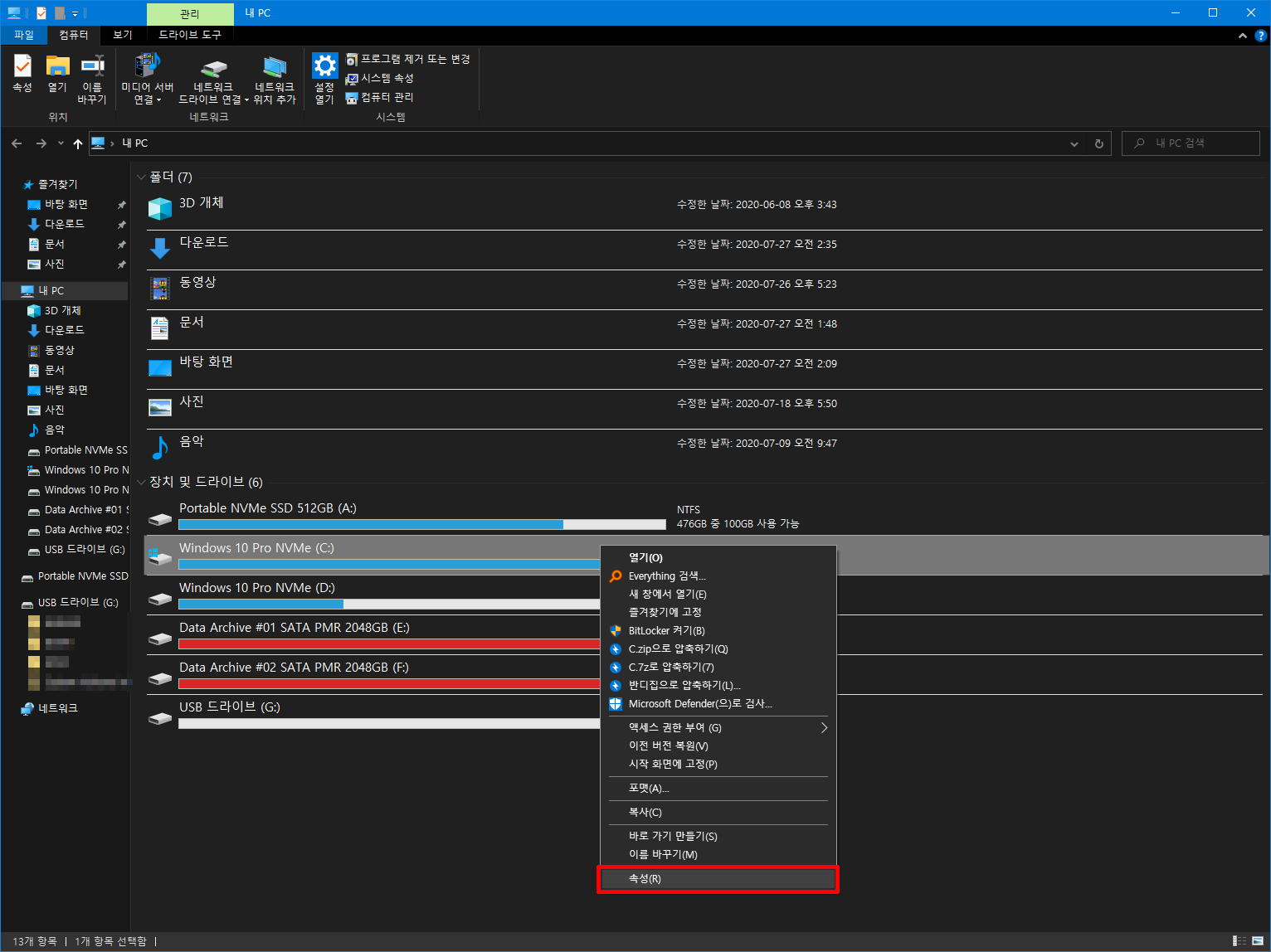Choose BitLocker 켜기(B)
This screenshot has width=1271, height=952.
[718, 630]
